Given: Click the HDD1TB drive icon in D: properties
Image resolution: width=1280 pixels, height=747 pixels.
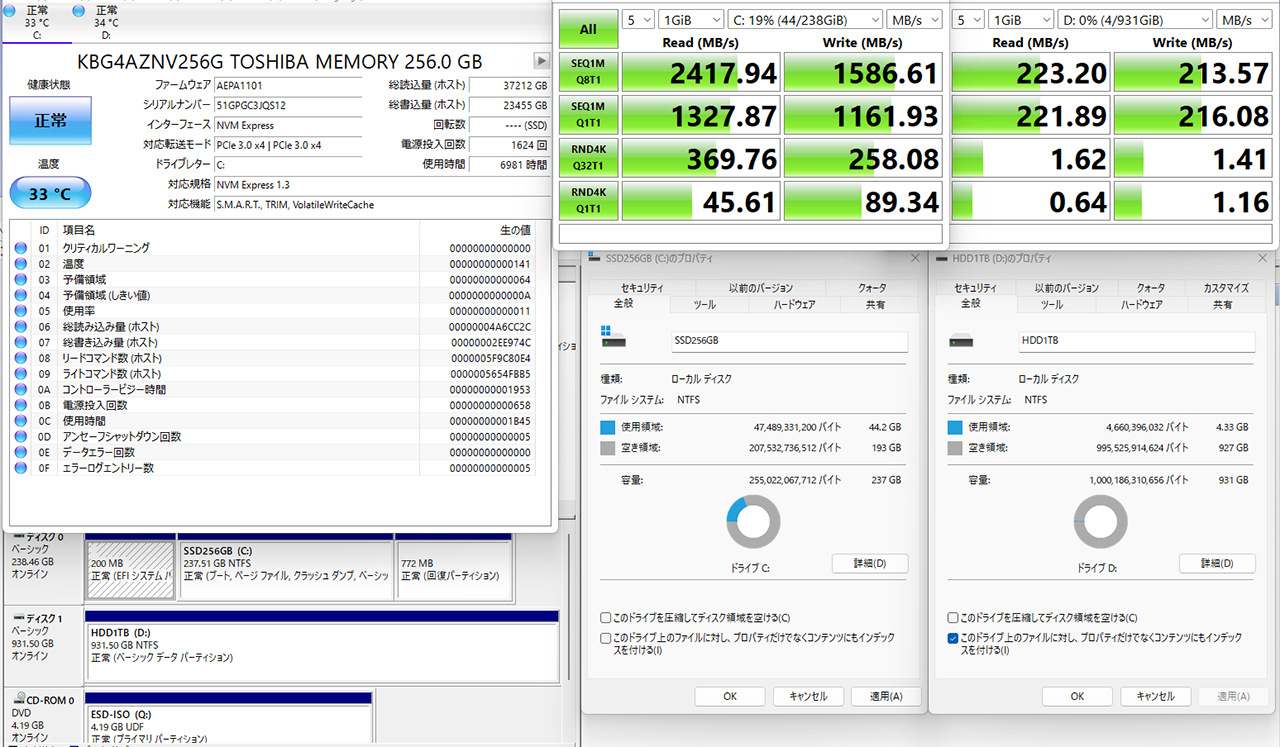Looking at the screenshot, I should click(960, 340).
